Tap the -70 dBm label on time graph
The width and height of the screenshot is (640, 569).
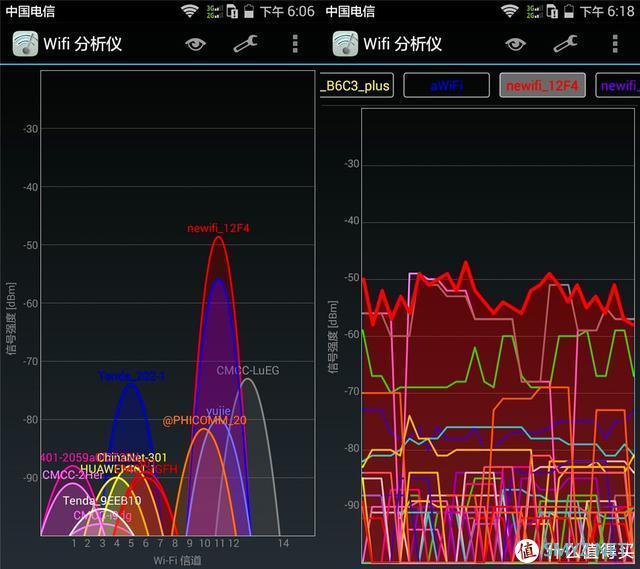(351, 391)
